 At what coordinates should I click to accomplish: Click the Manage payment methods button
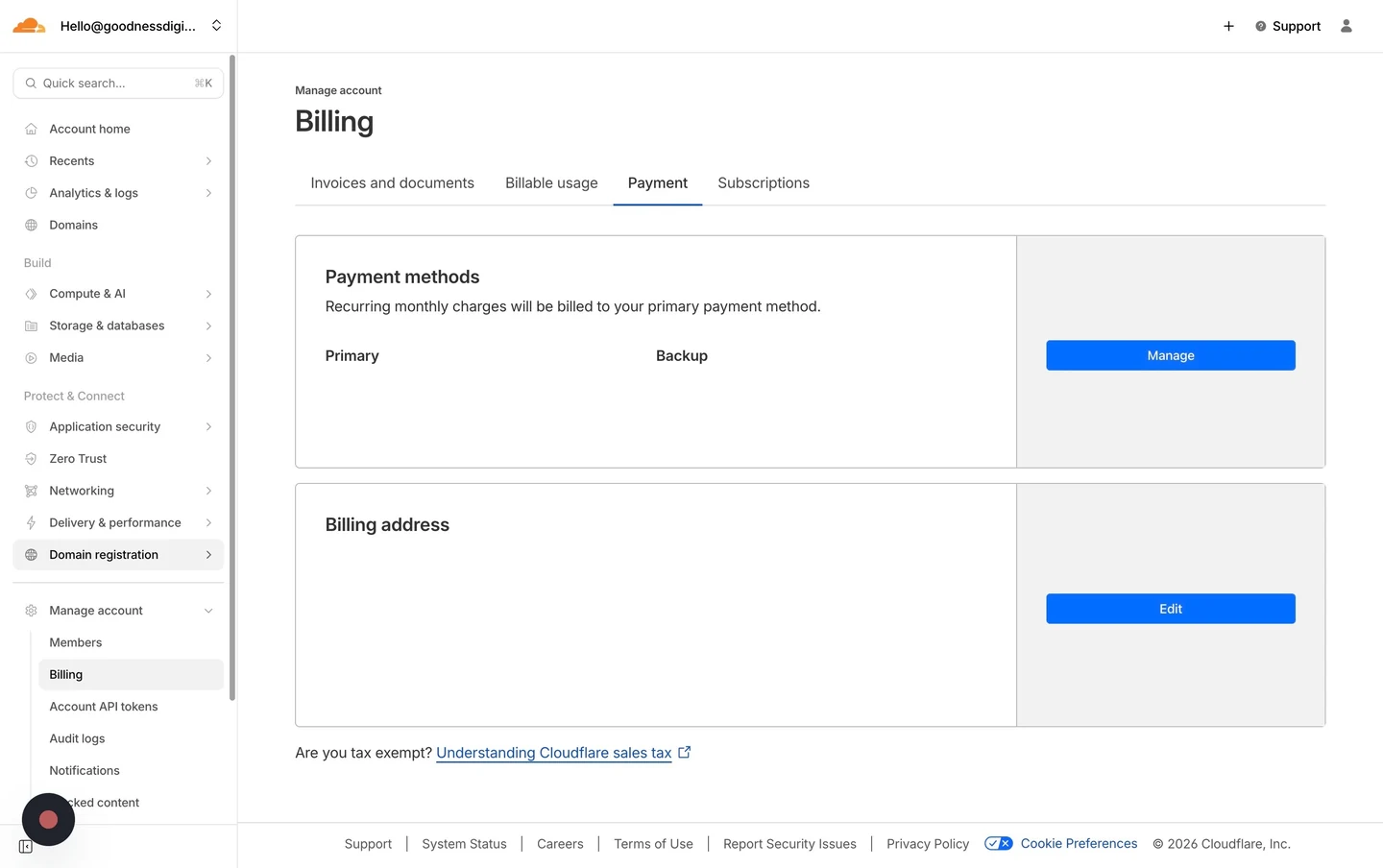click(x=1171, y=355)
